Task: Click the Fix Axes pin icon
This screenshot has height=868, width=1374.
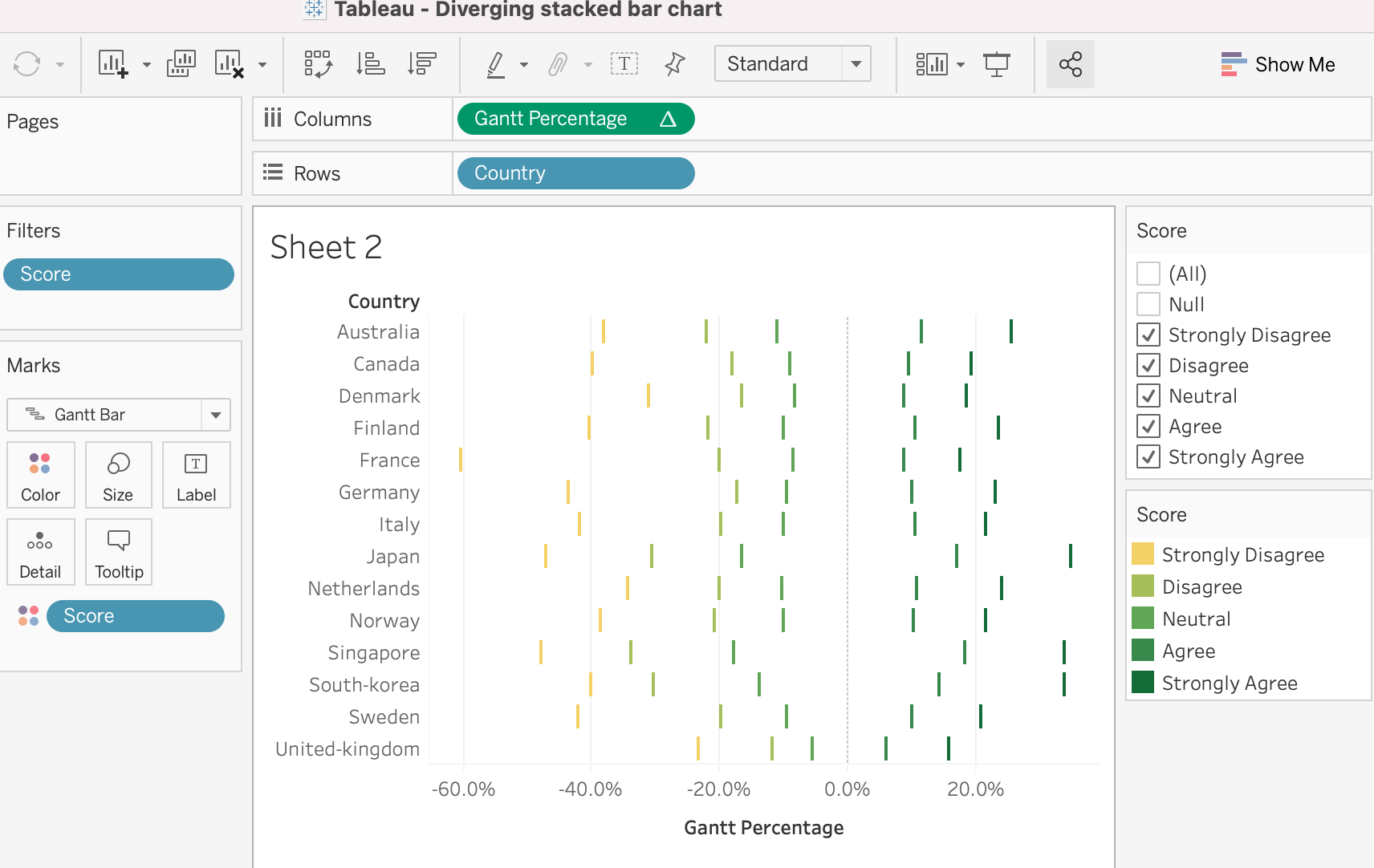Action: 674,64
